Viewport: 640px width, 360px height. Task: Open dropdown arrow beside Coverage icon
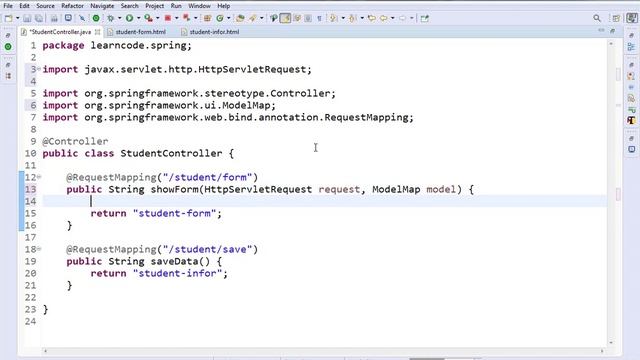click(x=158, y=18)
